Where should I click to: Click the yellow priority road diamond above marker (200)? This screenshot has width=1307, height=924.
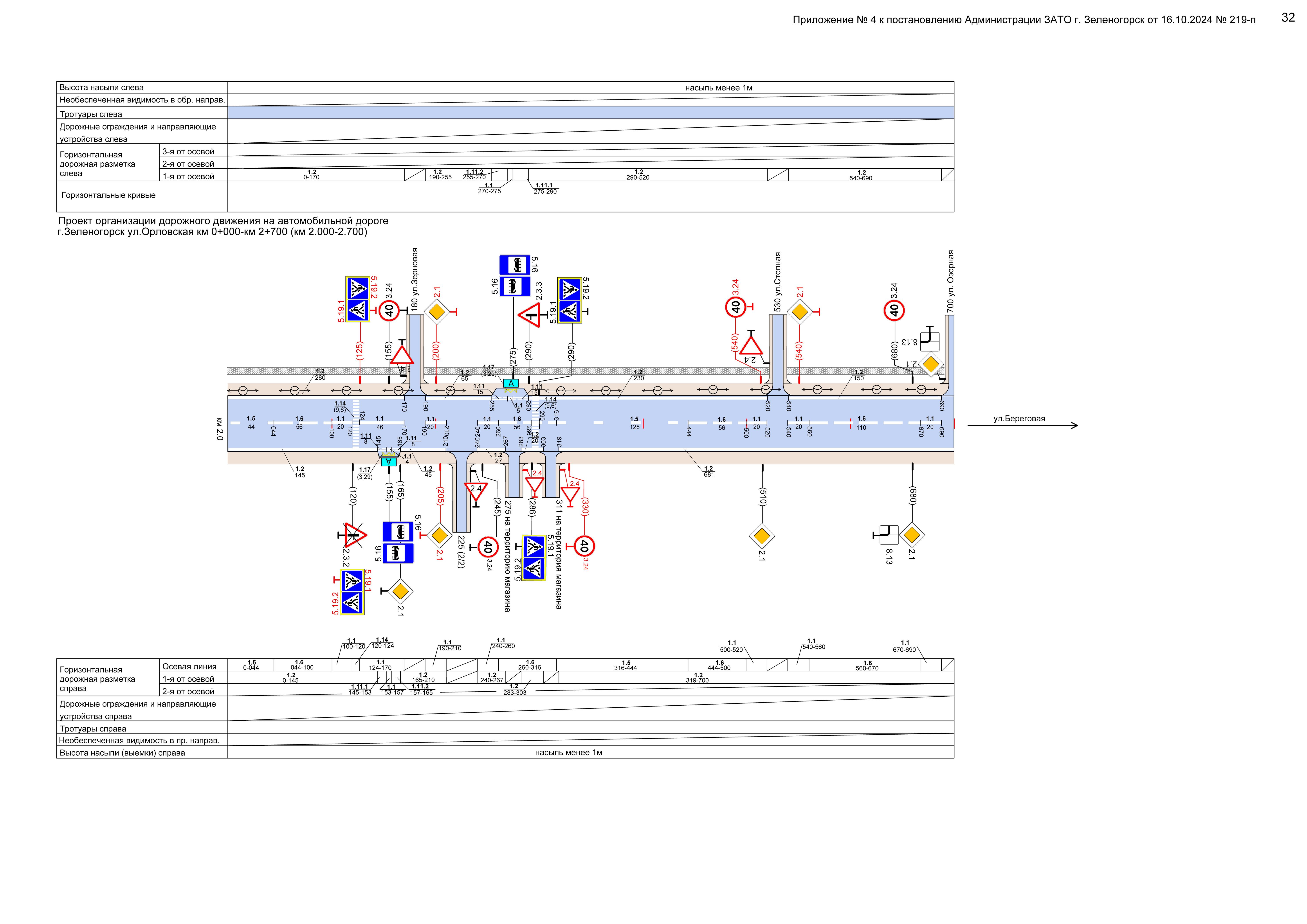click(437, 312)
